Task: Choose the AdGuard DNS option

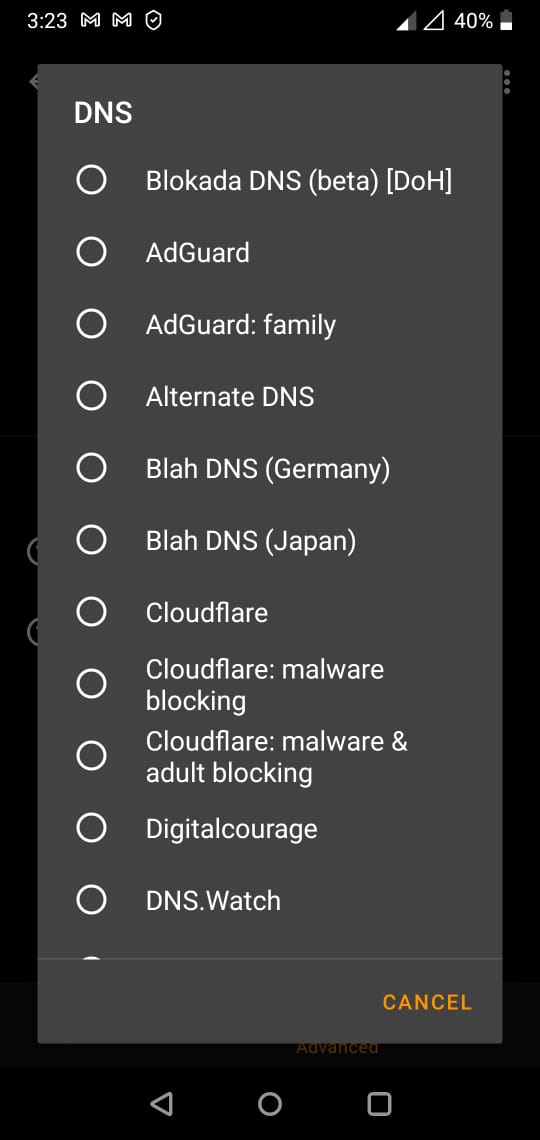Action: pyautogui.click(x=92, y=252)
